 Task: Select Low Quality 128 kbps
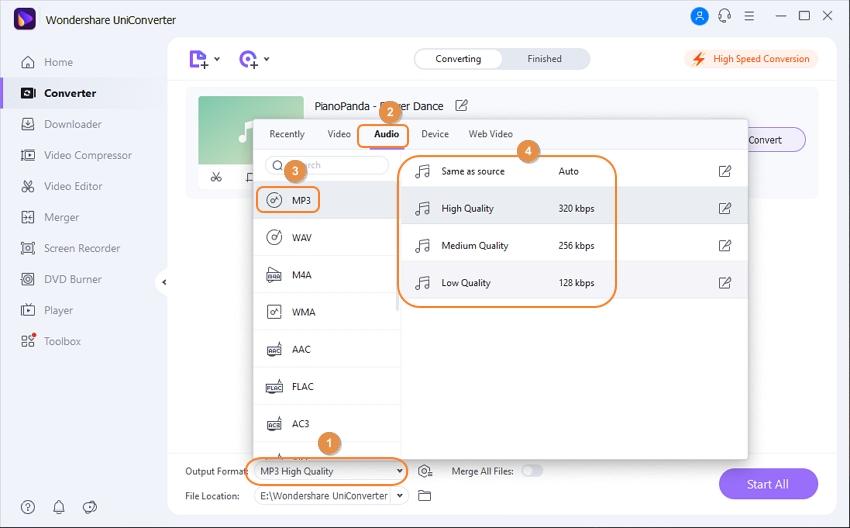[x=574, y=282]
